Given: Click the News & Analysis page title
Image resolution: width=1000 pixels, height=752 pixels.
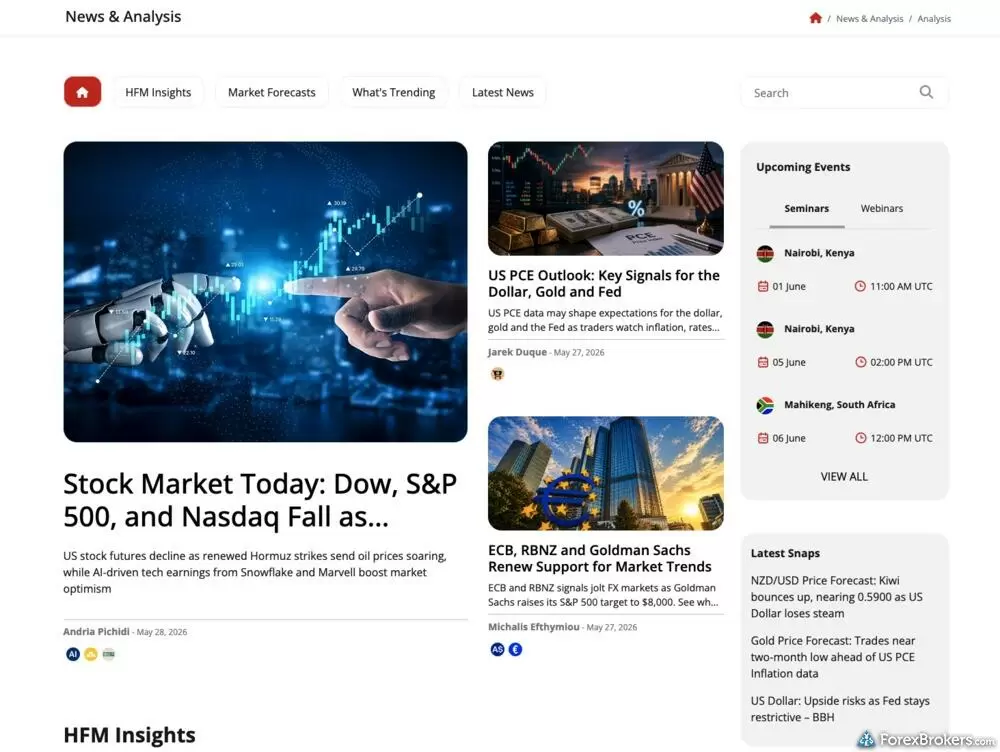Looking at the screenshot, I should (x=123, y=17).
